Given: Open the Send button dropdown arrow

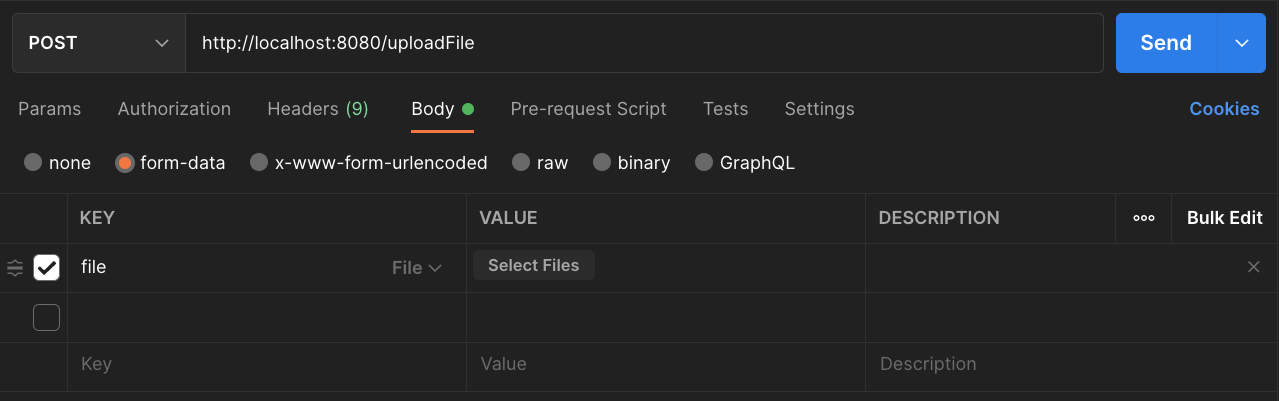Looking at the screenshot, I should (x=1242, y=43).
